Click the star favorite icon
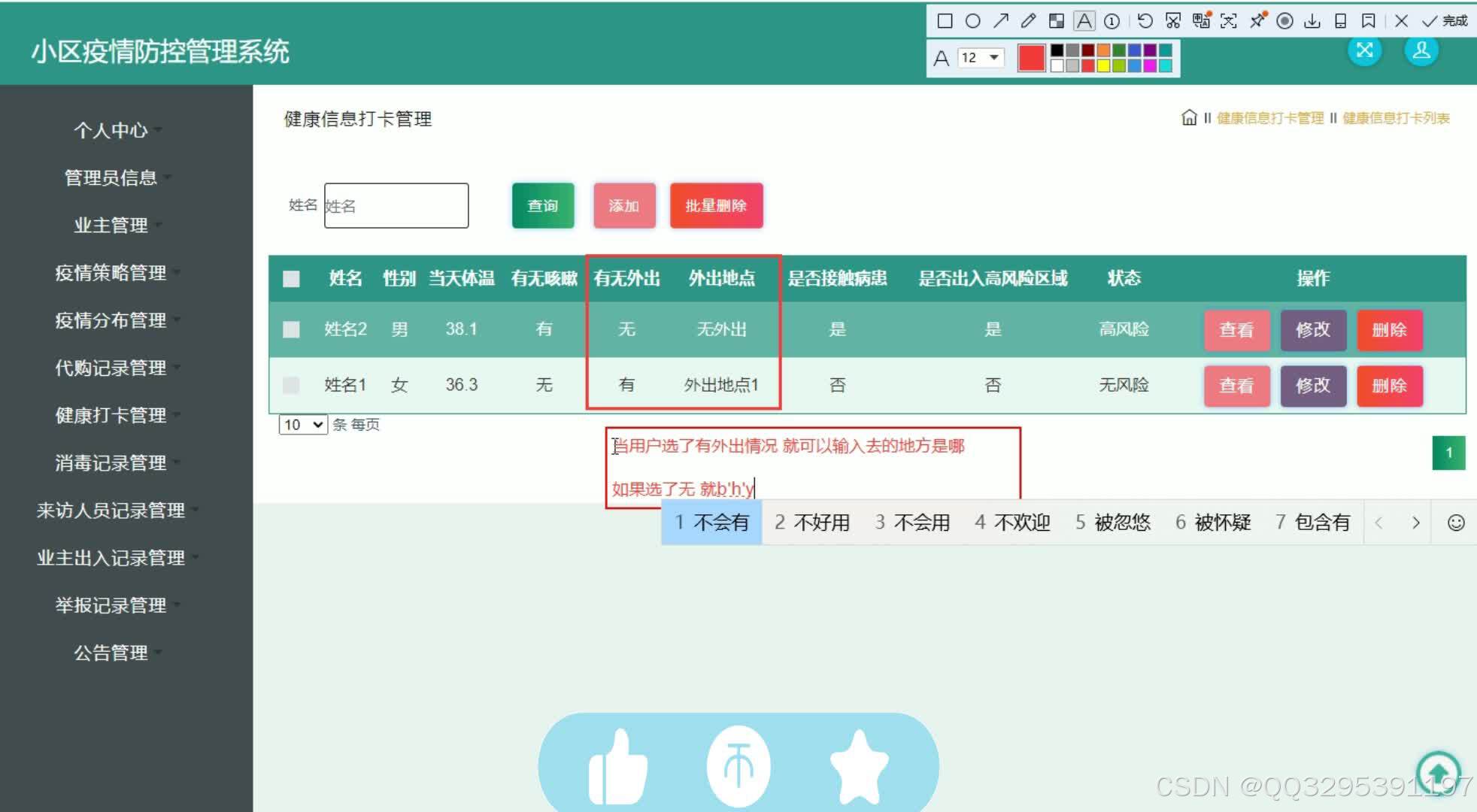The image size is (1477, 812). pos(859,767)
